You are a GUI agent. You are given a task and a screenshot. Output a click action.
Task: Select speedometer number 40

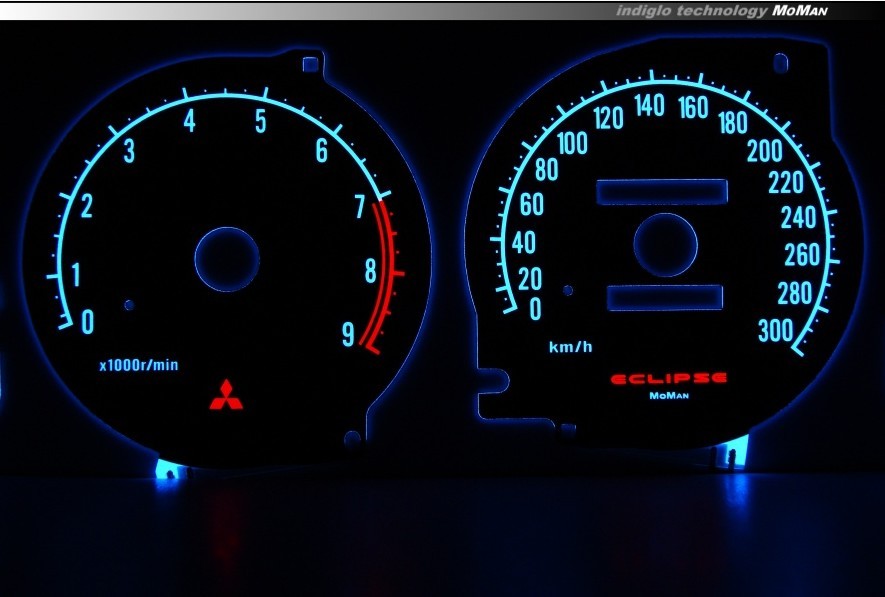pos(524,243)
